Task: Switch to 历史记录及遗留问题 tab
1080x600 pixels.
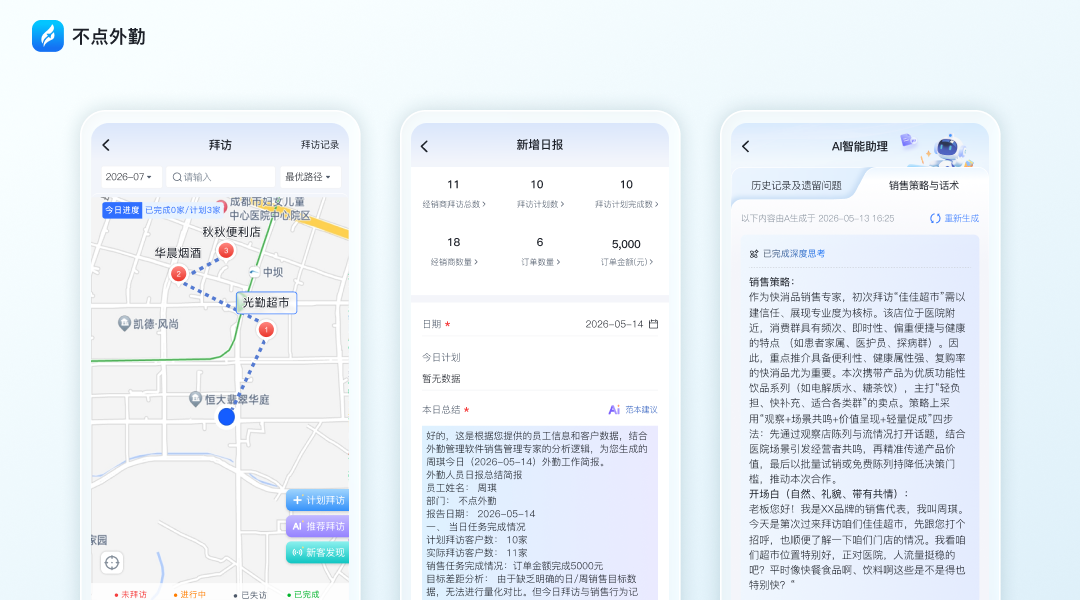Action: [x=796, y=185]
